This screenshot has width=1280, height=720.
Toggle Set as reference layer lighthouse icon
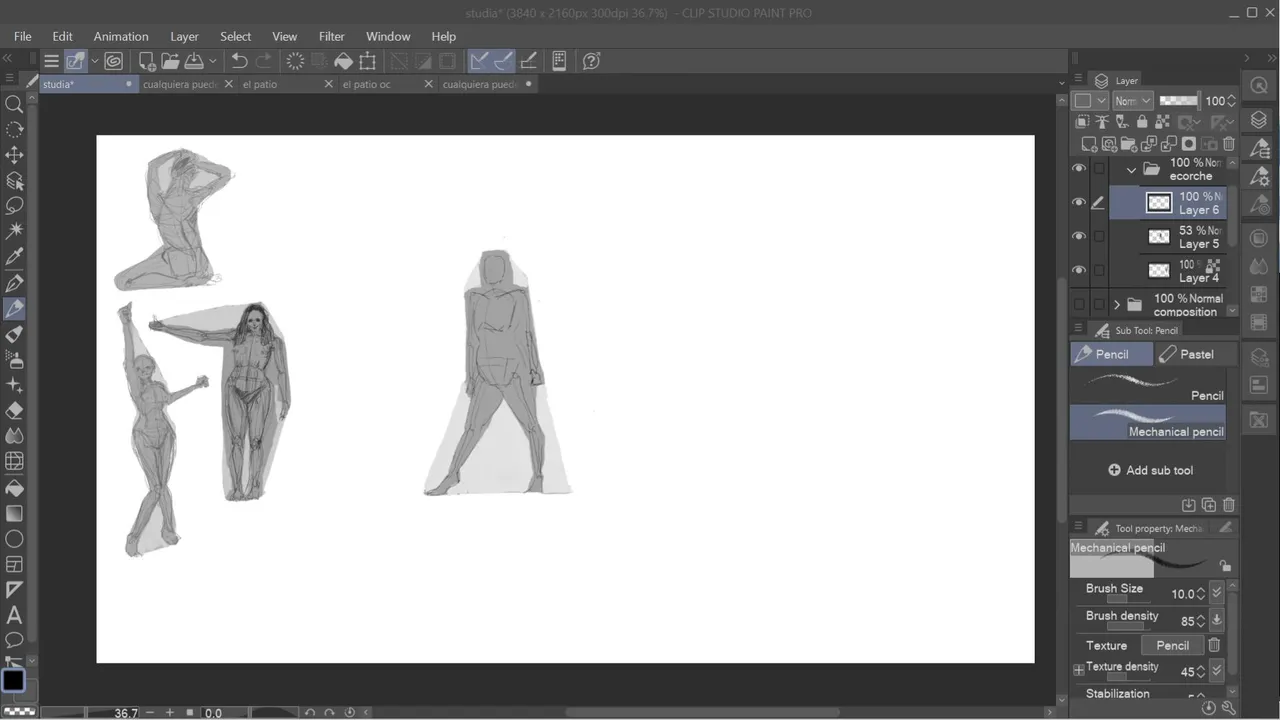tap(1103, 122)
